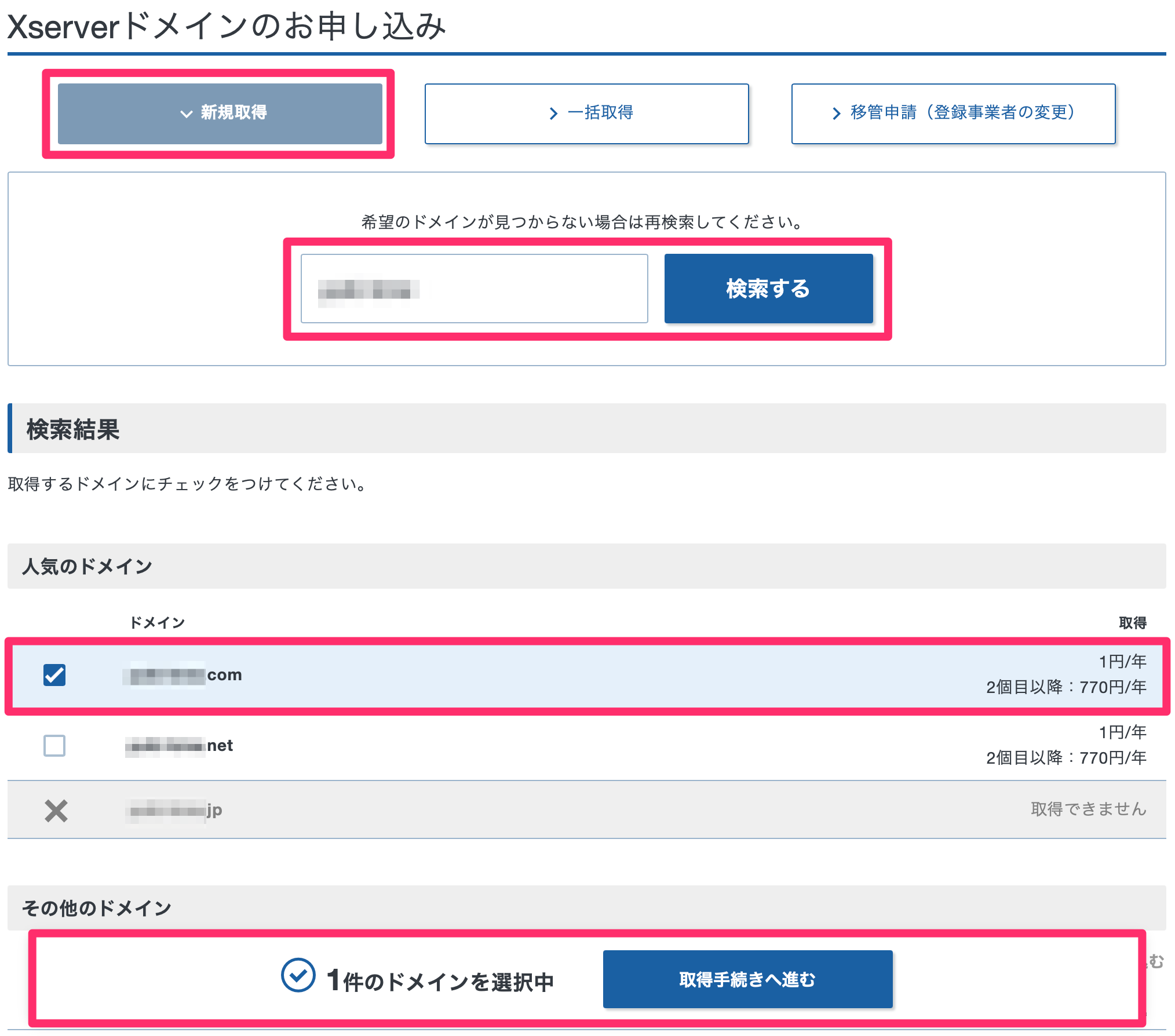
Task: Click 取得できません text in .jp row
Action: (x=1088, y=809)
